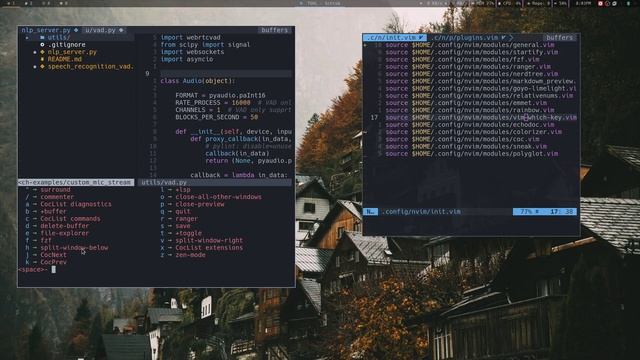Click the source line for startify.vim
640x360 pixels.
tap(472, 52)
